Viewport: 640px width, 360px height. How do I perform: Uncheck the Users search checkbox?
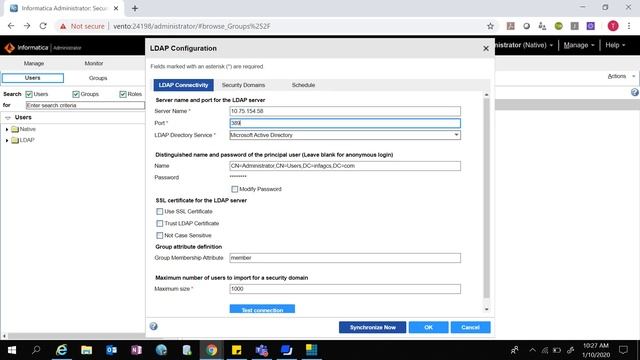click(x=29, y=94)
